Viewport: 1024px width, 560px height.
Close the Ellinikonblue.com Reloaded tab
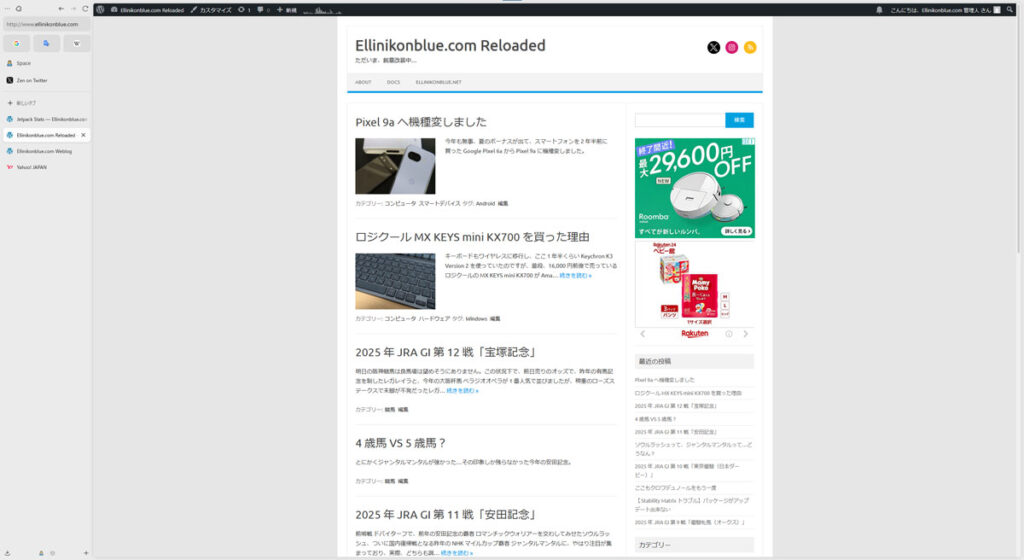pos(83,135)
